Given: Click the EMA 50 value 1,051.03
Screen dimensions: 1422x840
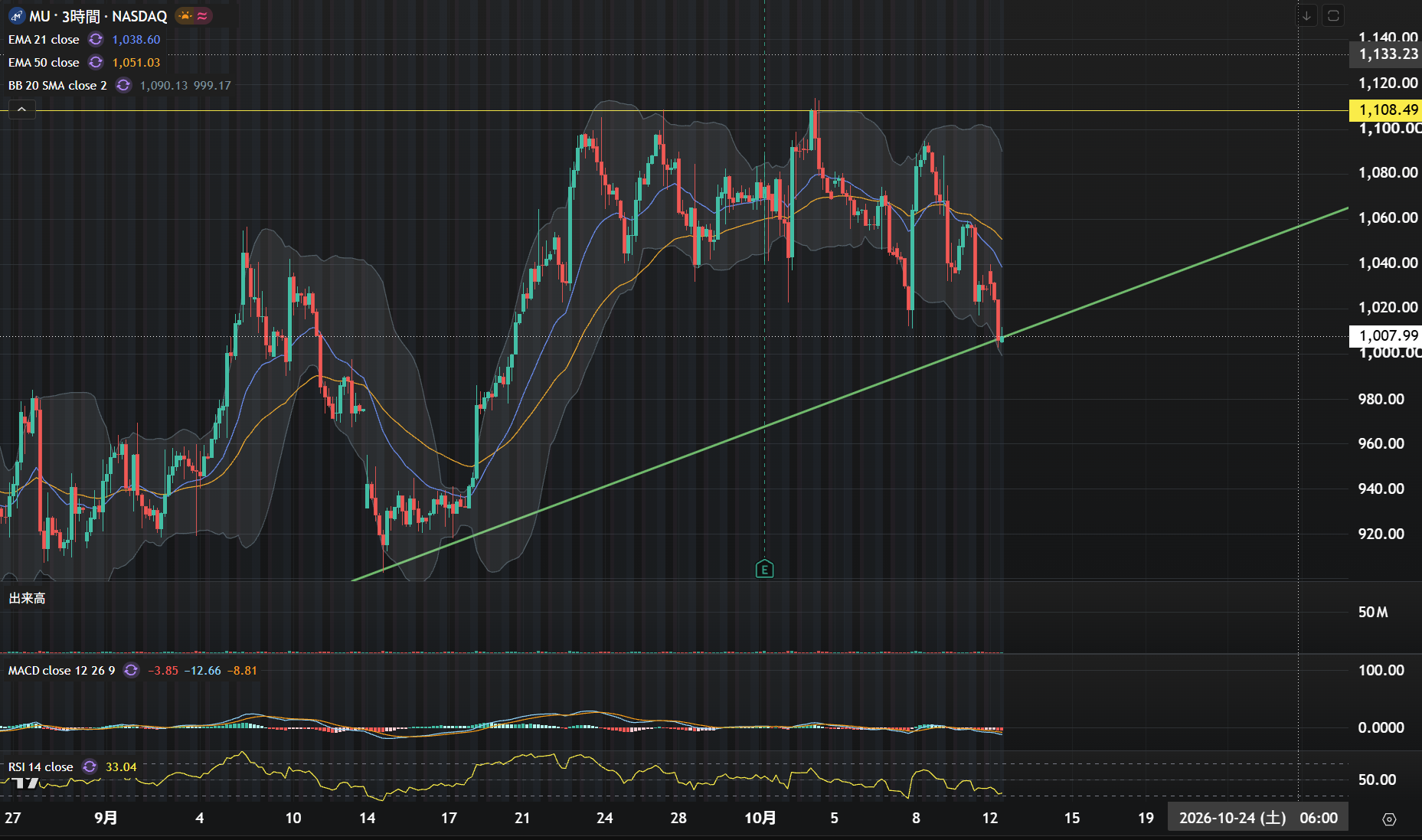Looking at the screenshot, I should pos(136,63).
